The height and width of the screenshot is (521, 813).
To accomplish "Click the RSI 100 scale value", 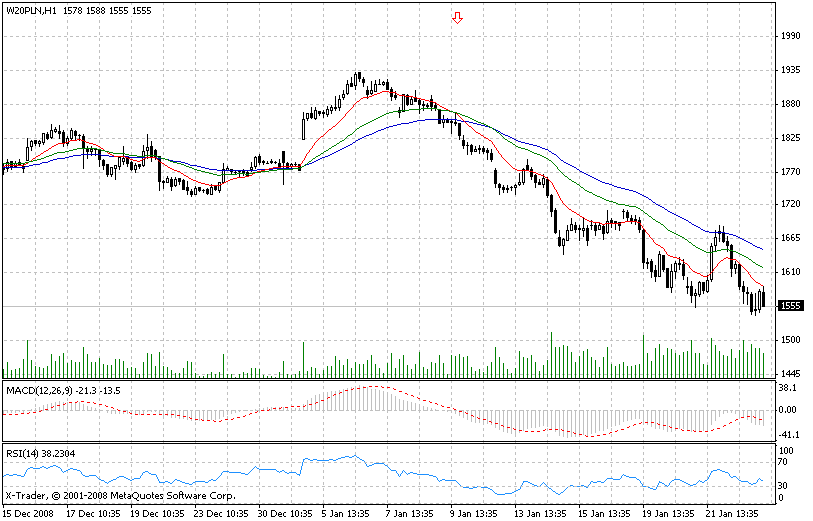I will (x=787, y=450).
